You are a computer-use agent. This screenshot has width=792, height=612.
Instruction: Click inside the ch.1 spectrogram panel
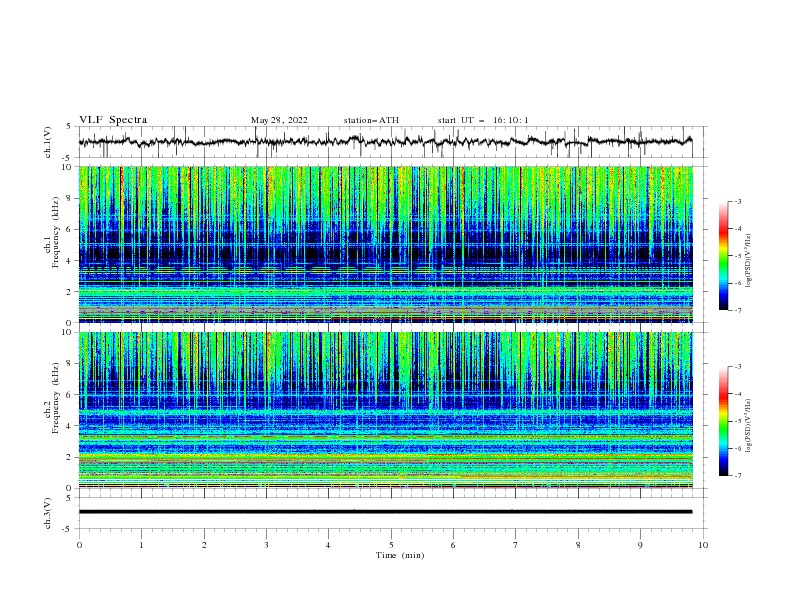pyautogui.click(x=385, y=244)
